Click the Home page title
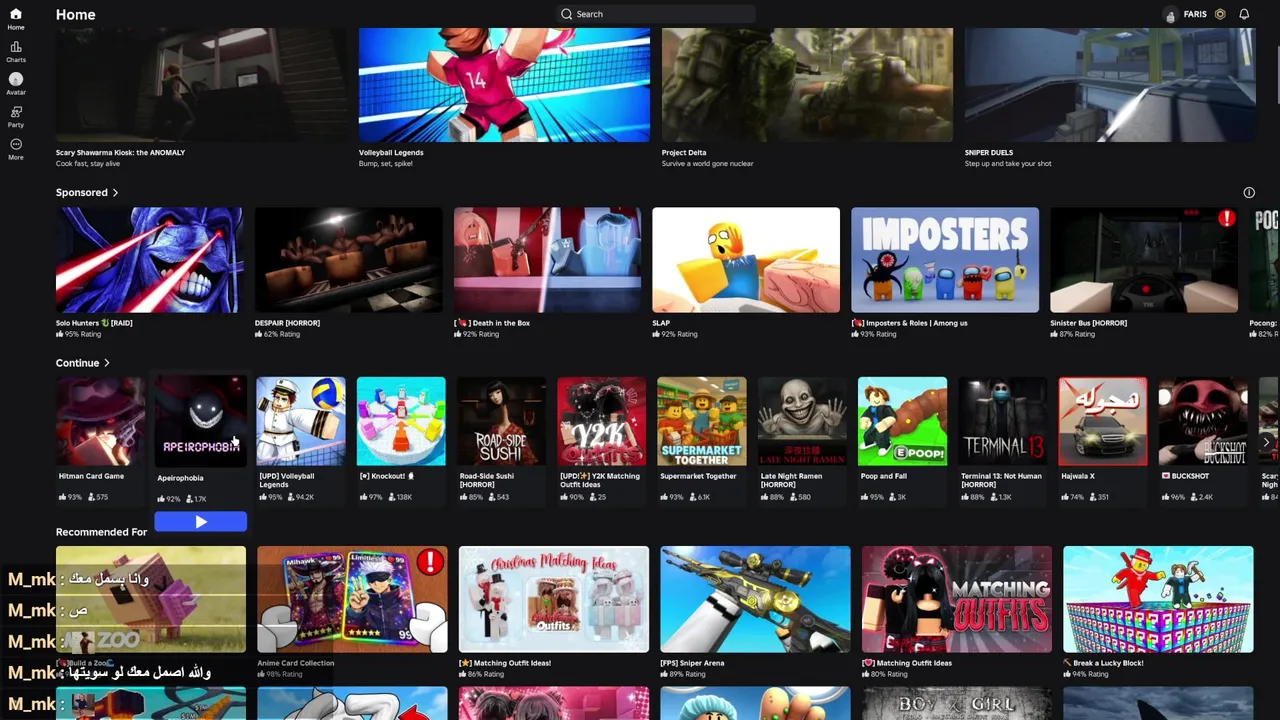The image size is (1280, 720). point(76,15)
